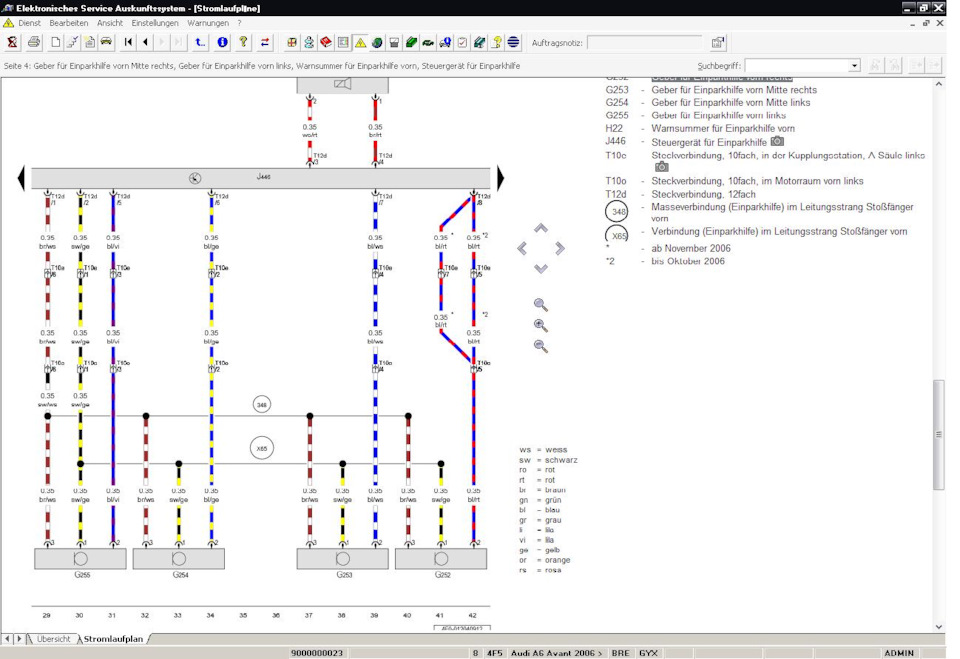The width and height of the screenshot is (960, 659).
Task: Open the Einstellungen menu
Action: click(x=155, y=23)
